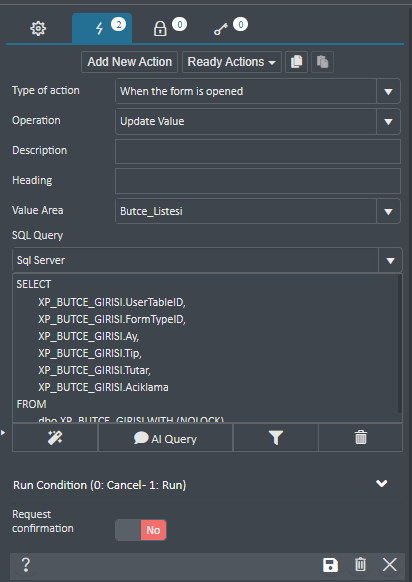Delete the action using the bottom bar trash icon
Viewport: 412px width, 582px height.
[x=360, y=565]
